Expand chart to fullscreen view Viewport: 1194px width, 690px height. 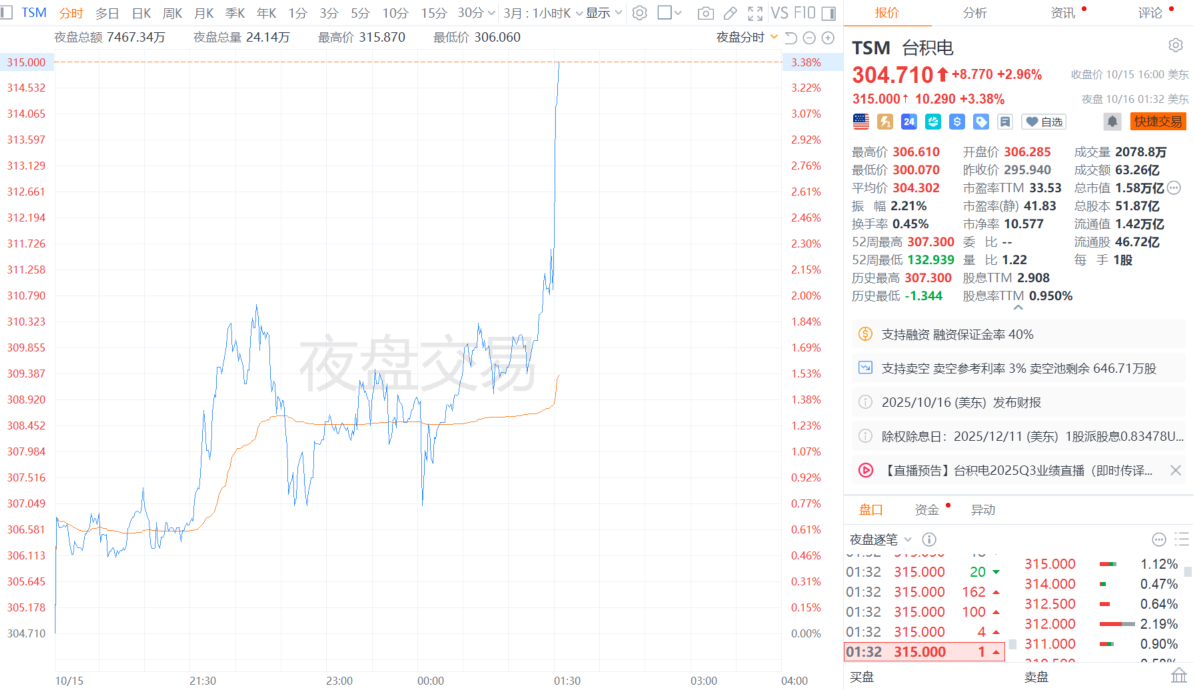pyautogui.click(x=756, y=13)
